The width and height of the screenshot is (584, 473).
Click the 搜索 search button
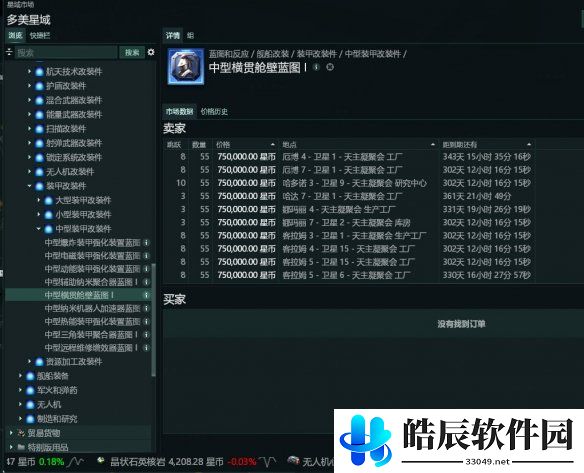(x=132, y=53)
